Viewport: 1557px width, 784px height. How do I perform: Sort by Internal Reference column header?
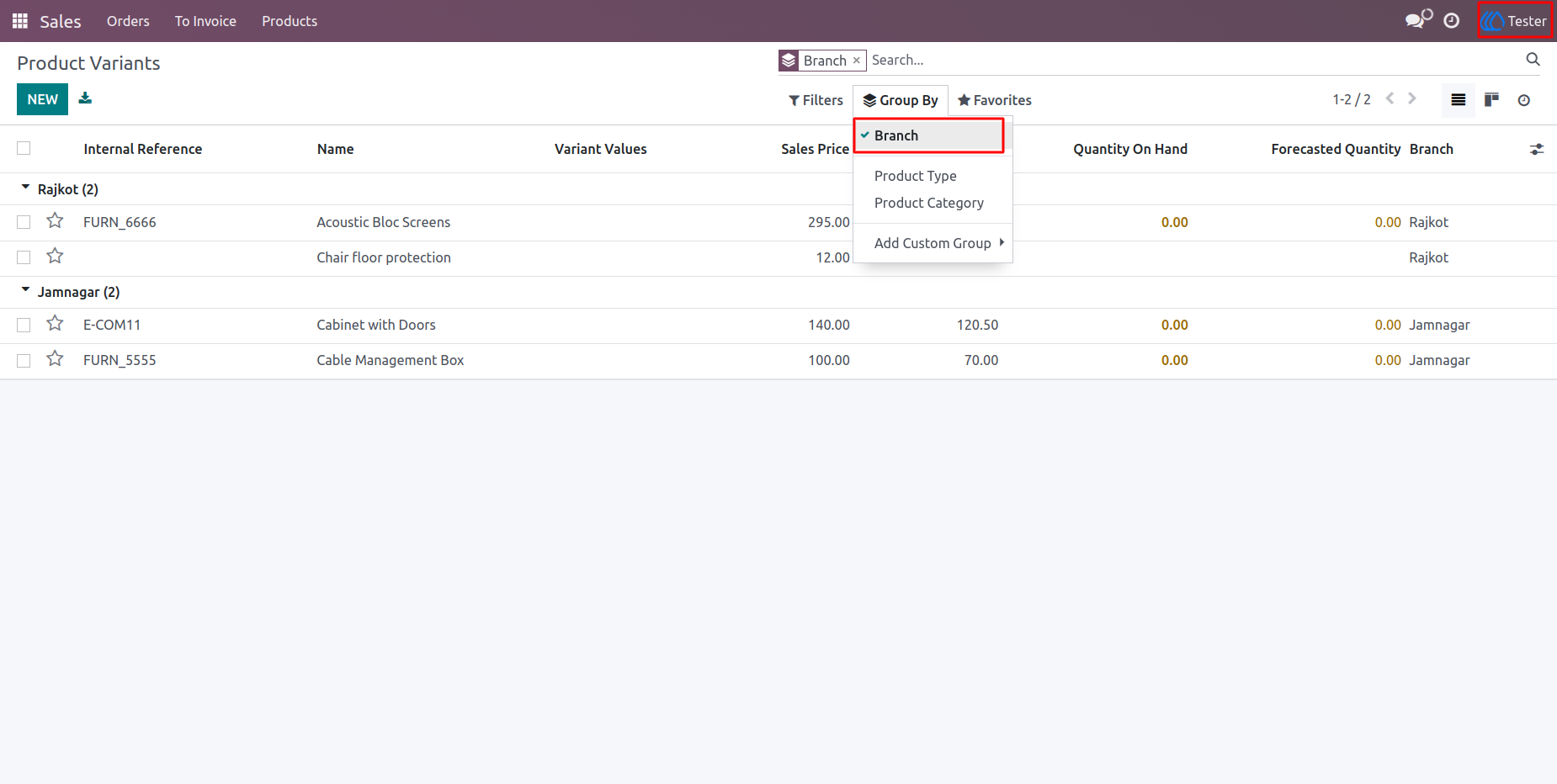(x=143, y=149)
